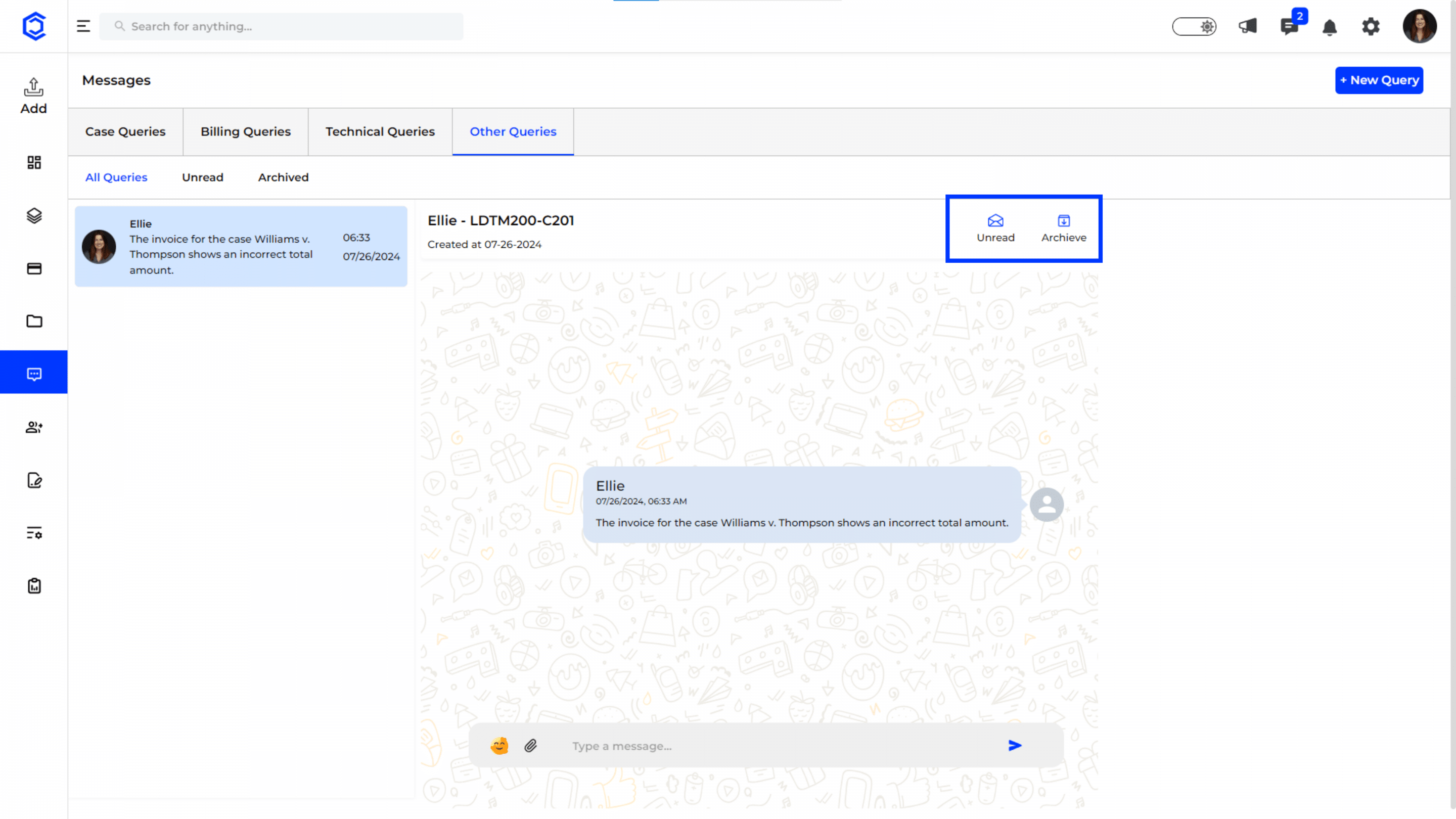This screenshot has height=819, width=1456.
Task: Mark conversation as Unread
Action: click(995, 229)
